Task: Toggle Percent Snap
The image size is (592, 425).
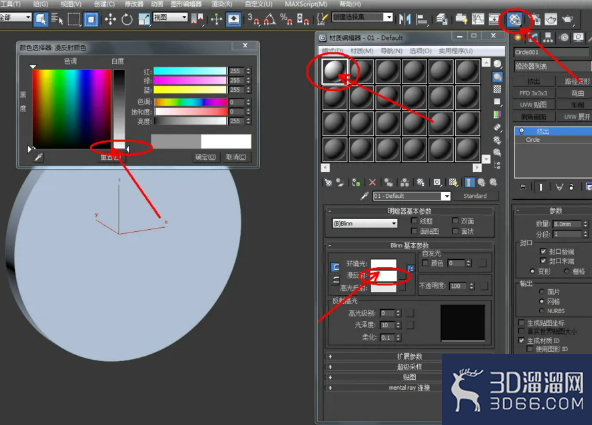Action: point(286,19)
